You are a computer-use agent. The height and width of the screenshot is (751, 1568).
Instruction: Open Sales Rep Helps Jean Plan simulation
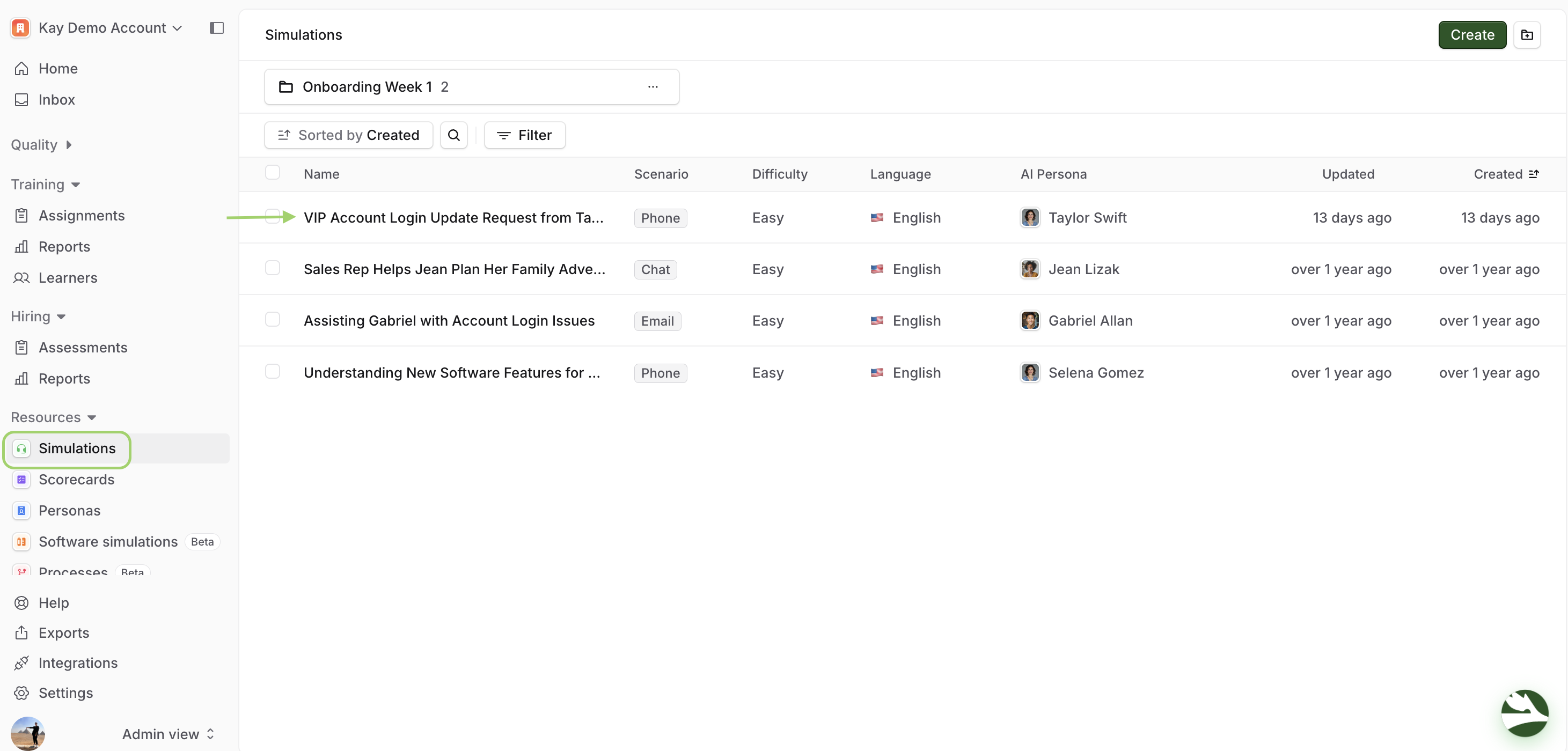454,269
